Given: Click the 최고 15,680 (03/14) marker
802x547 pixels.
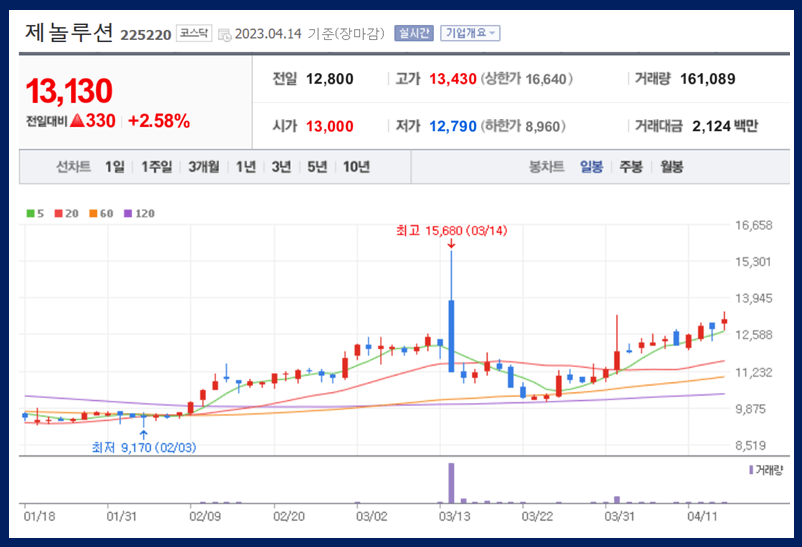Looking at the screenshot, I should (452, 231).
